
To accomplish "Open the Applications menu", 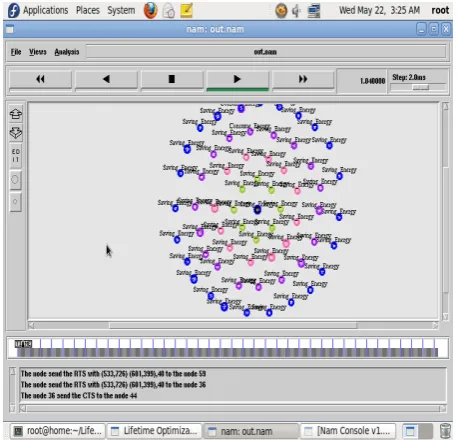I will coord(45,10).
